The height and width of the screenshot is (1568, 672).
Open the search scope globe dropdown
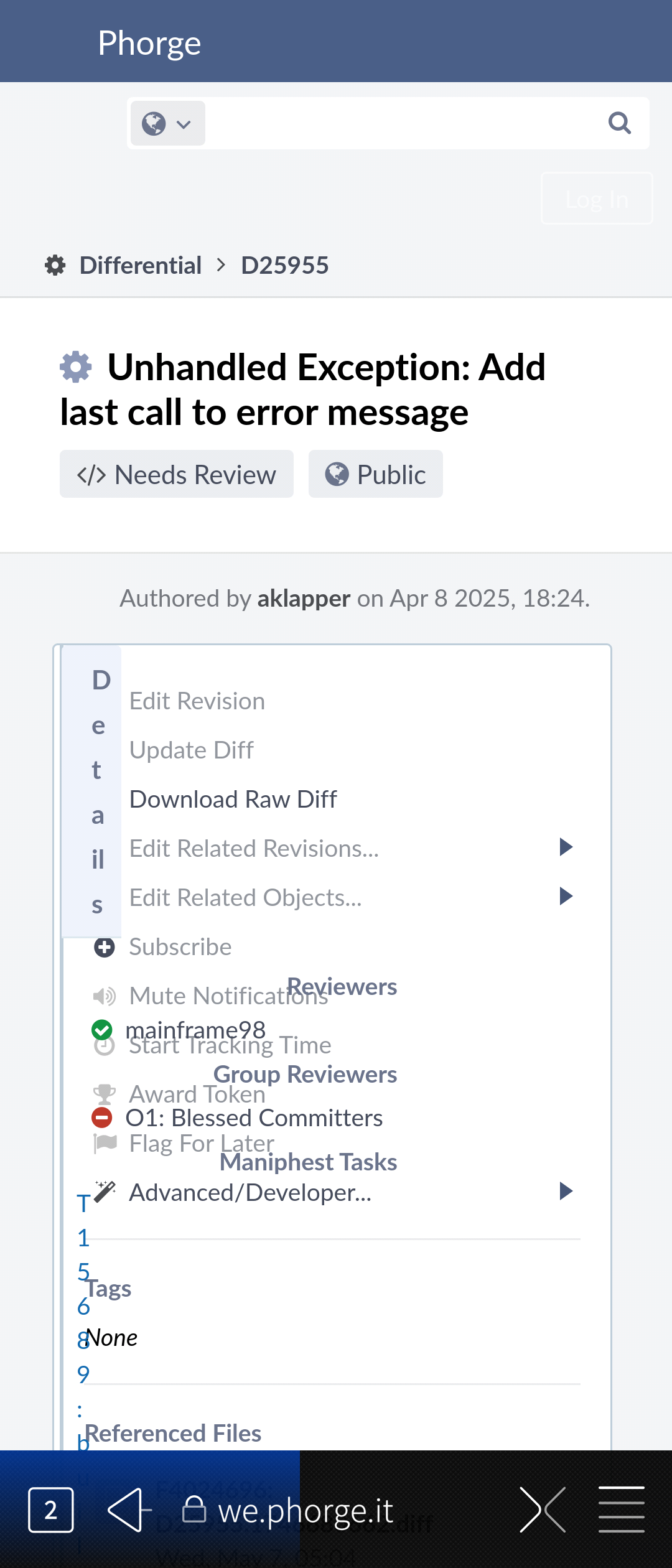point(167,123)
